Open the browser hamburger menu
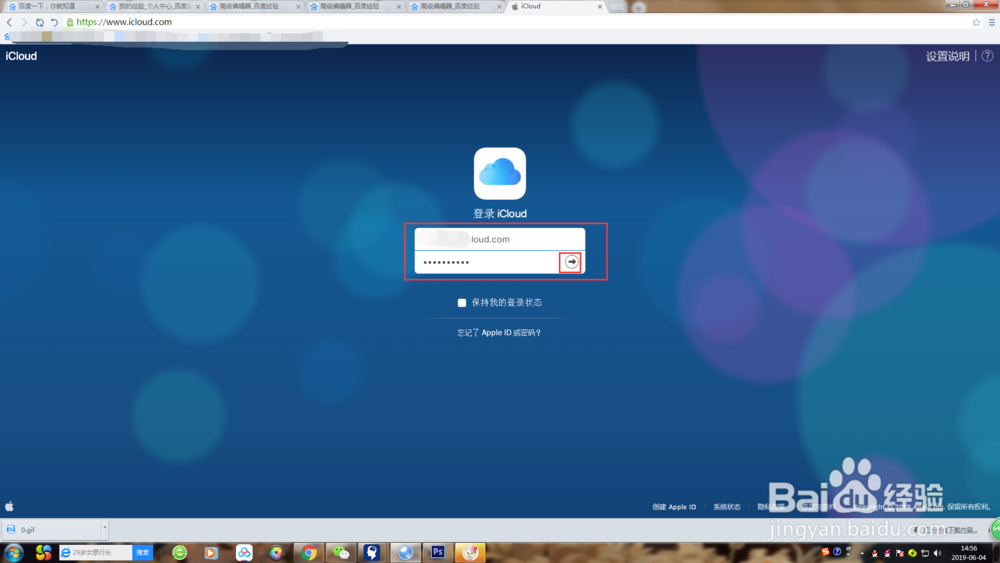The image size is (1000, 563). [992, 22]
